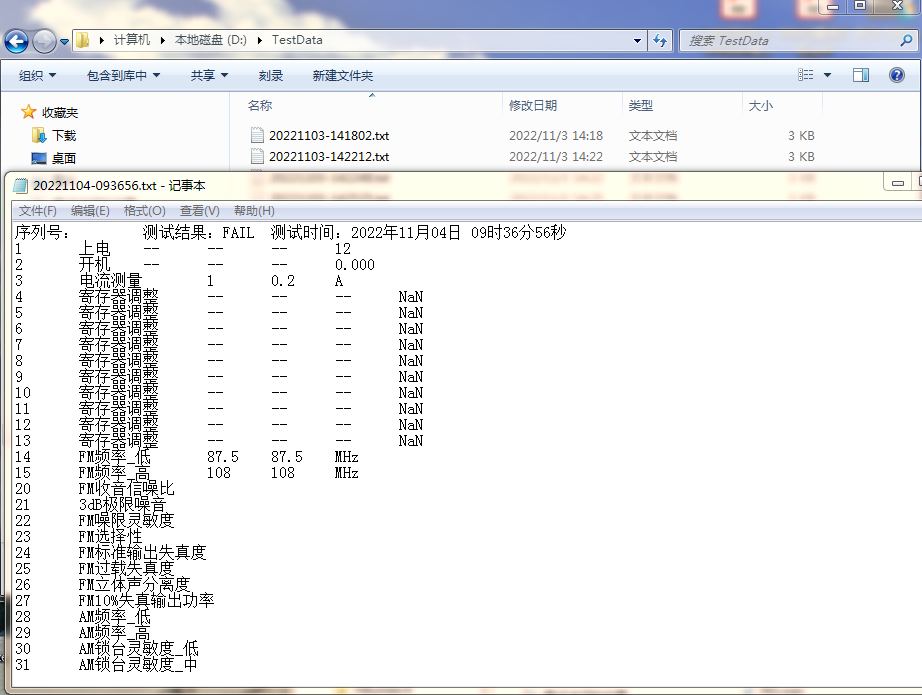
Task: Open the 文件(F) menu in Notepad
Action: [38, 210]
